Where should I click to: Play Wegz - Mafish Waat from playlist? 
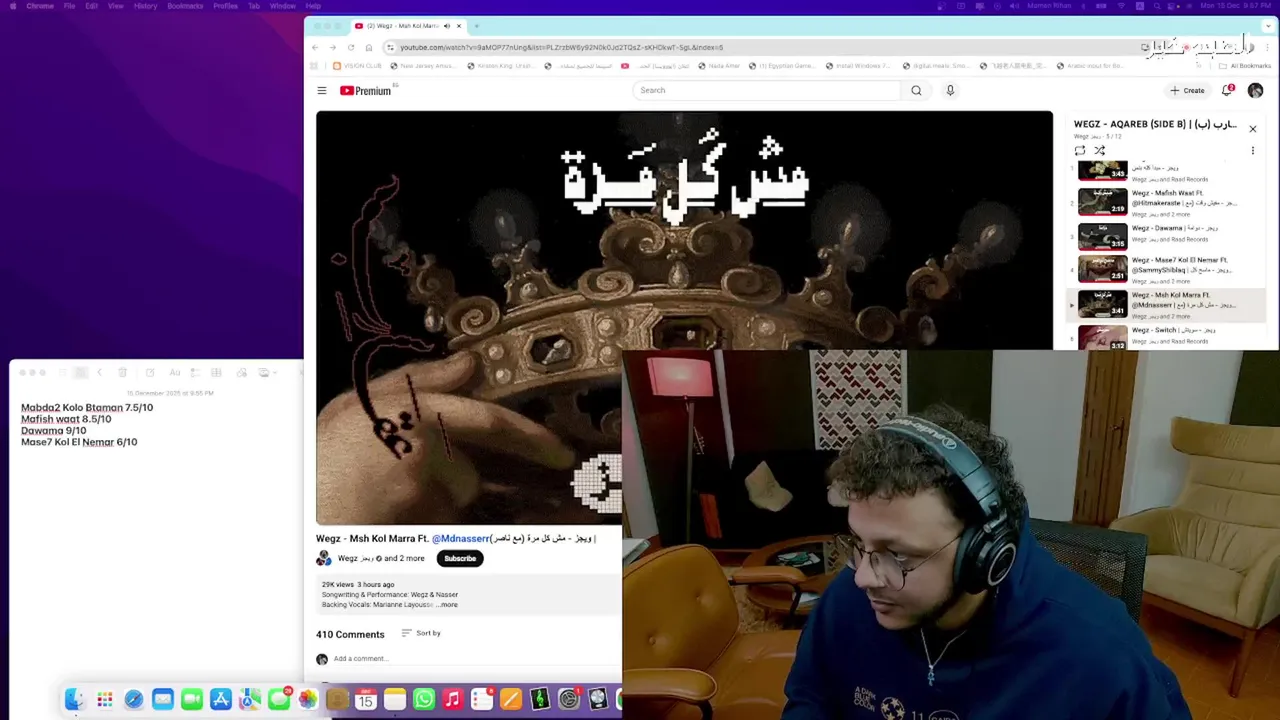click(1165, 203)
